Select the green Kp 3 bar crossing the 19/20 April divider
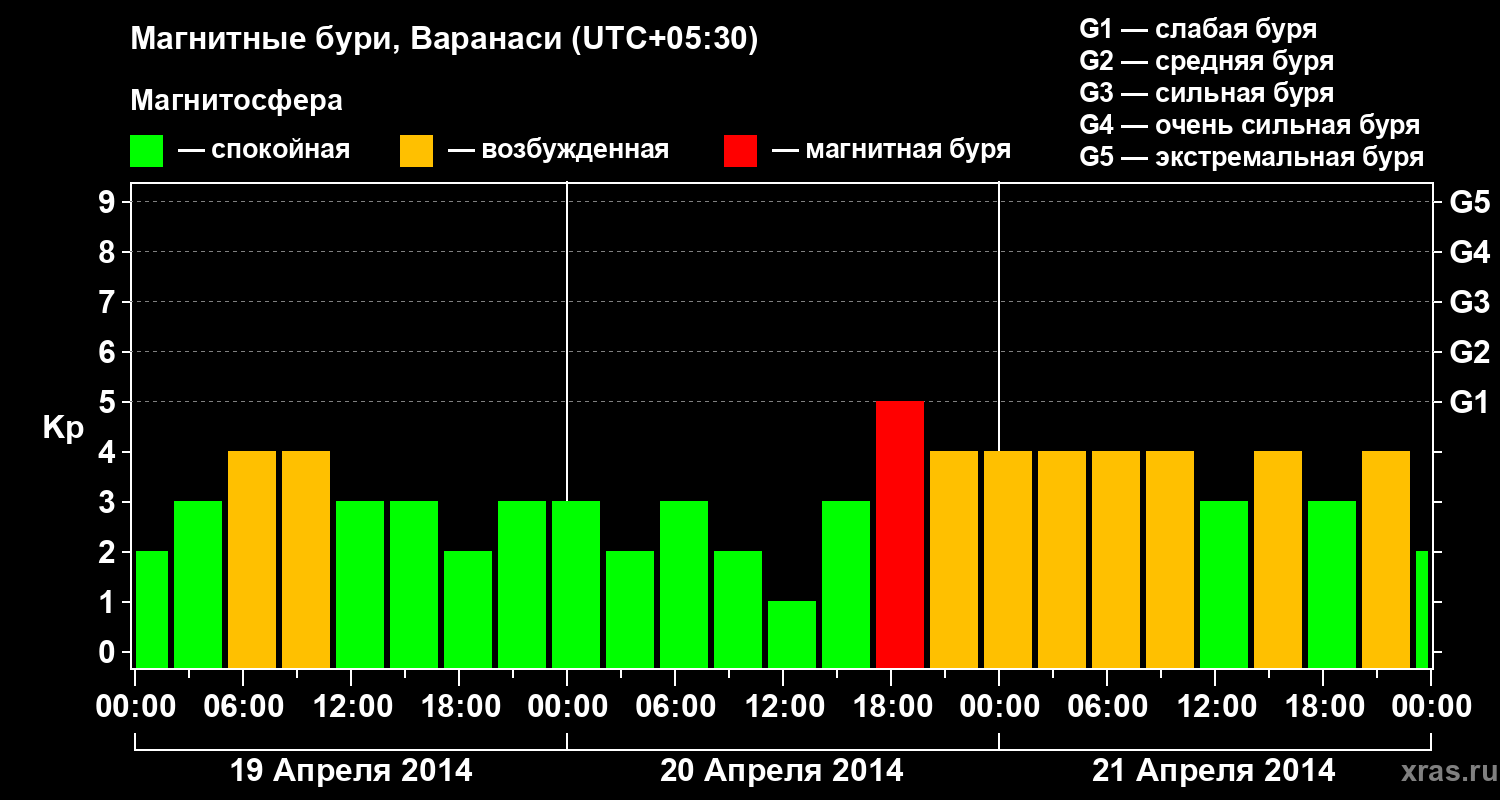Viewport: 1500px width, 800px height. tap(576, 584)
